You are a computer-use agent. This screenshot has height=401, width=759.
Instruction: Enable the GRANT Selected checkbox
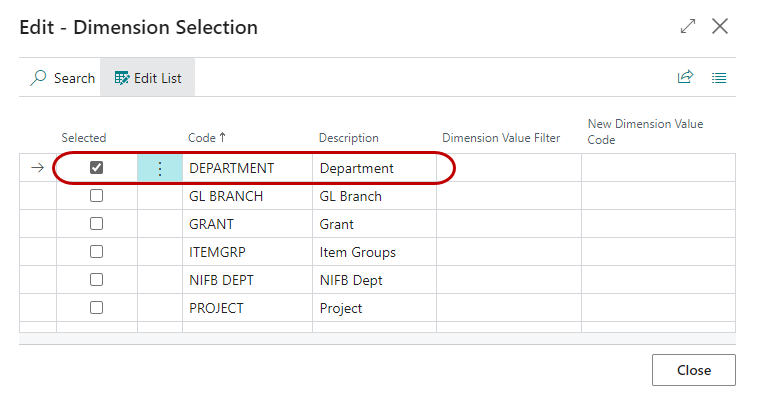tap(97, 224)
